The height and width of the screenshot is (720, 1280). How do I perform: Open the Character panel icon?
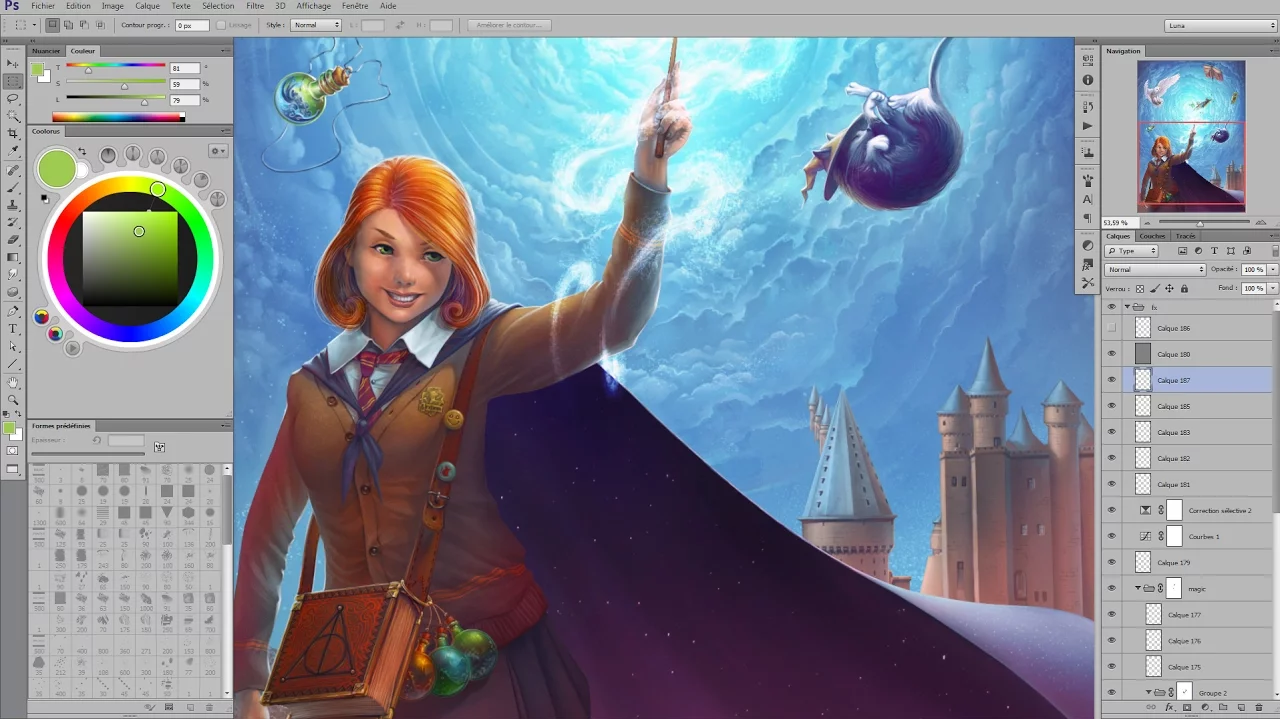click(1088, 200)
